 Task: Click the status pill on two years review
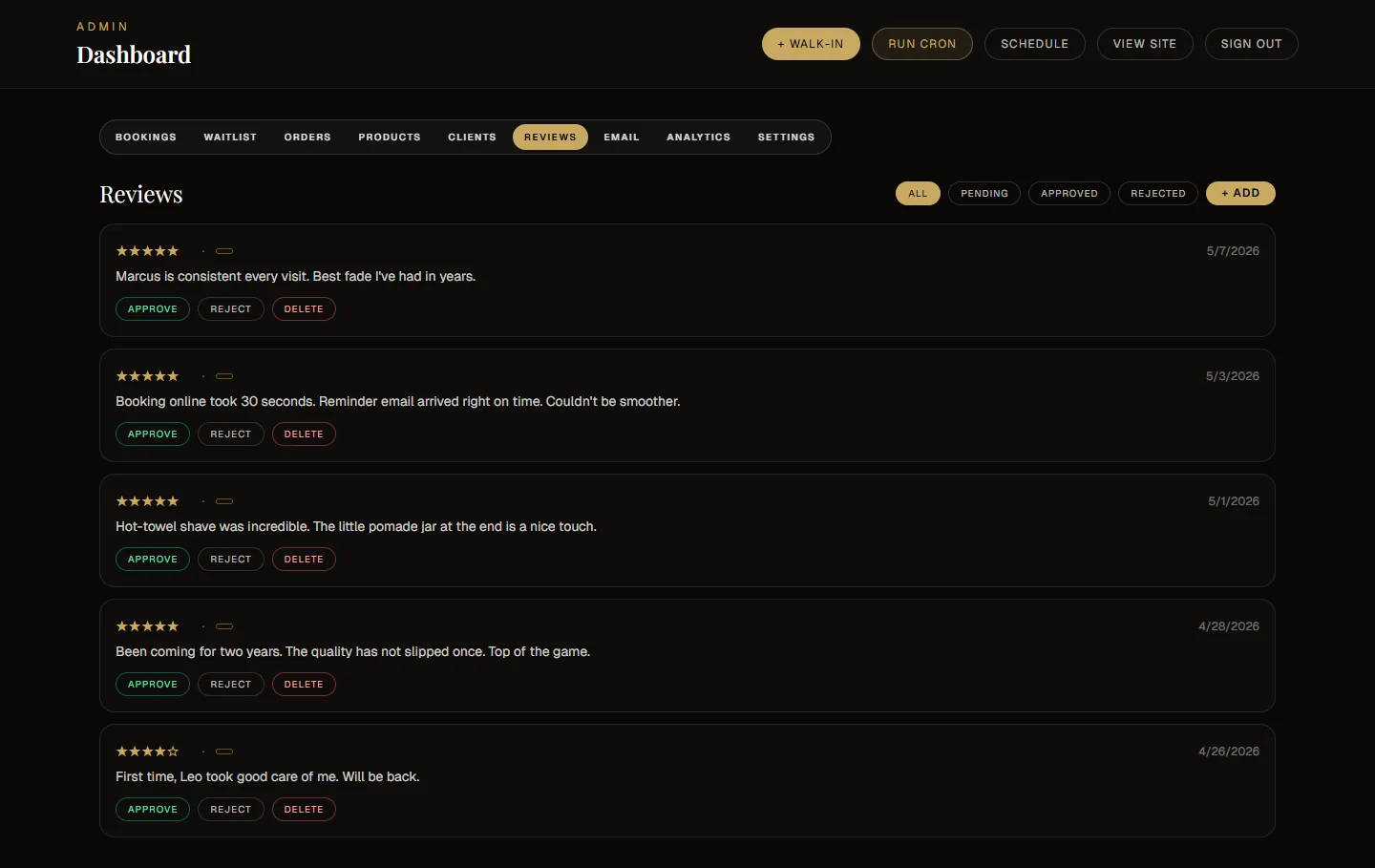point(224,626)
